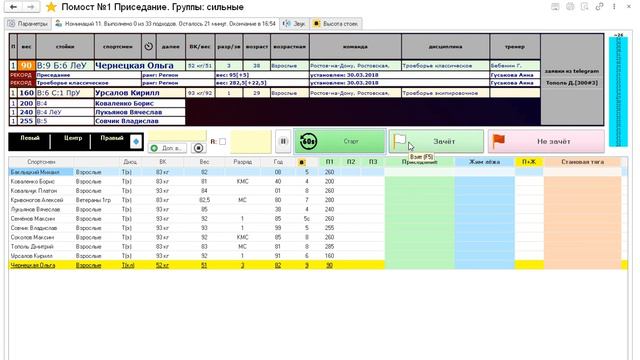Add page to favorites with star icon
The width and height of the screenshot is (640, 360).
[x=51, y=7]
